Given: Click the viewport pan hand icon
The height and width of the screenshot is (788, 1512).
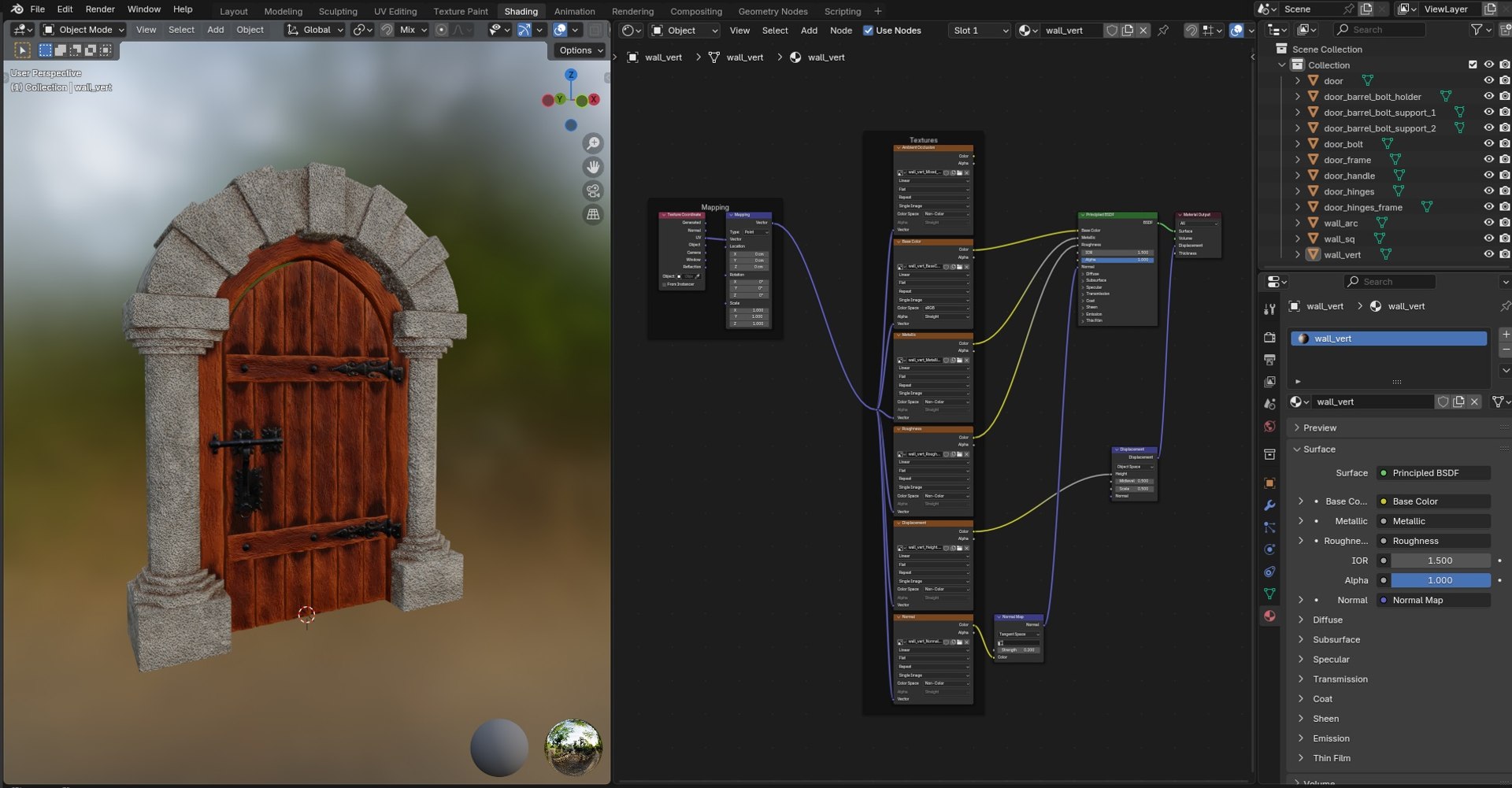Looking at the screenshot, I should (593, 167).
